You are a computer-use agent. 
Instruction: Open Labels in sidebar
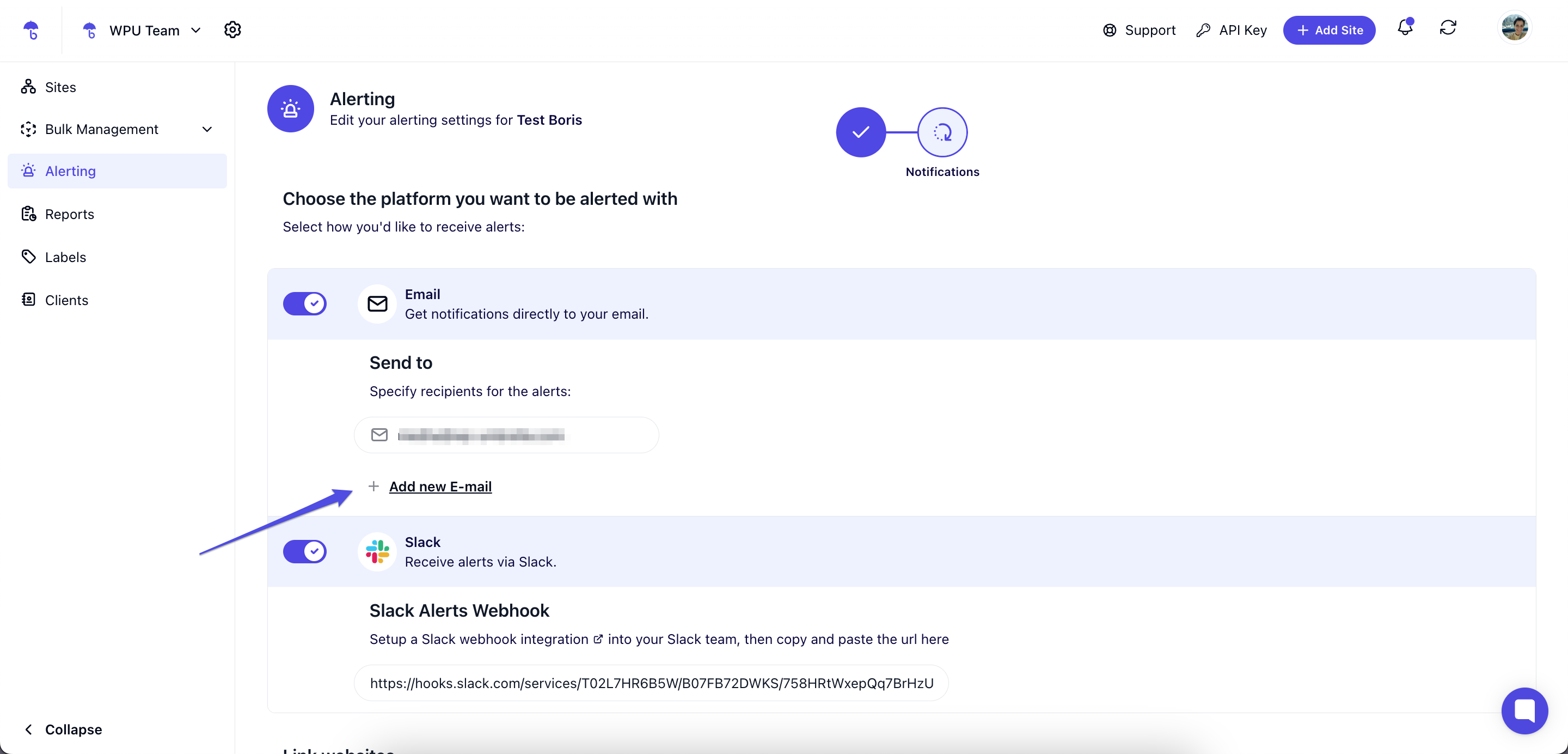[117, 257]
